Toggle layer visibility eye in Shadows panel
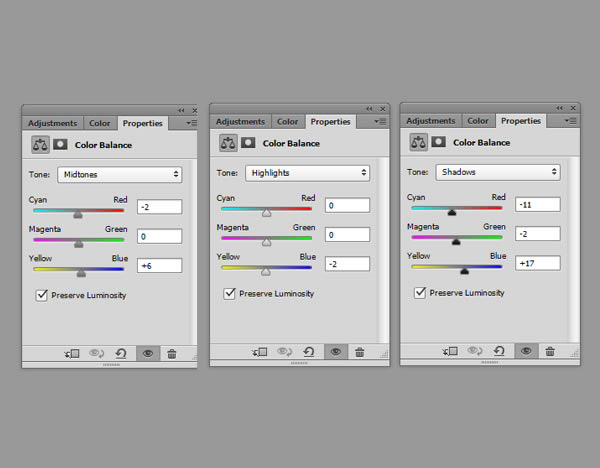600x468 pixels. (527, 351)
